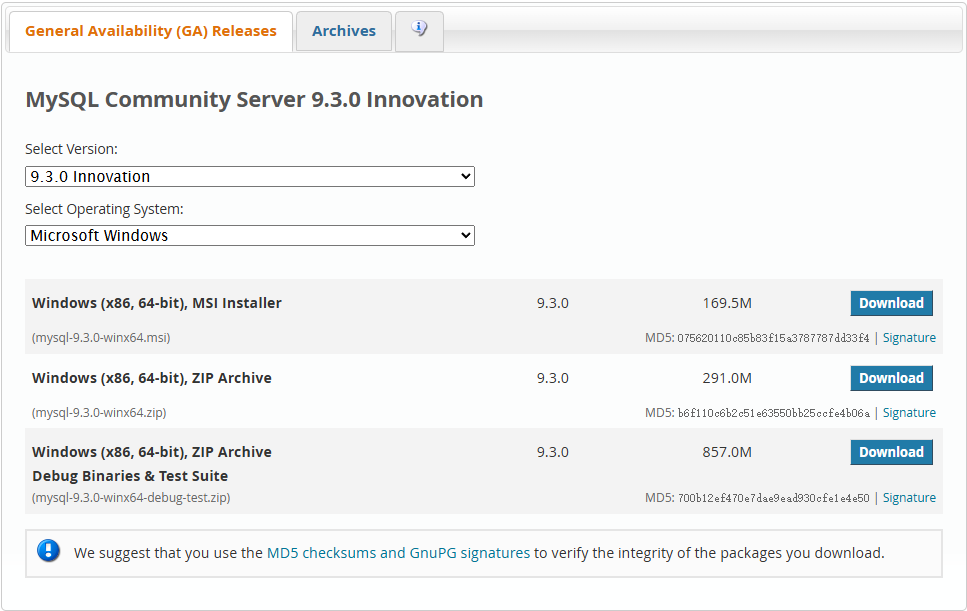Select General Availability (GA) Releases tab
The height and width of the screenshot is (611, 967).
[150, 31]
